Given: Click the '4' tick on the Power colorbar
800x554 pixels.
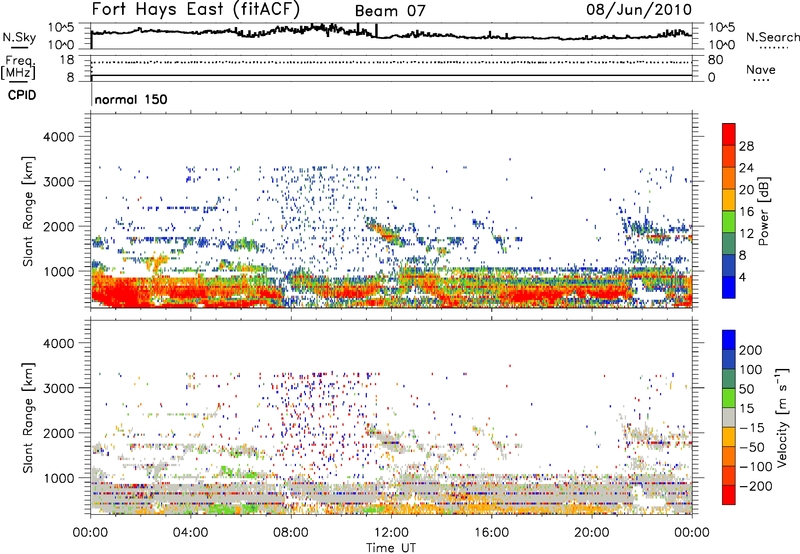Looking at the screenshot, I should coord(742,277).
